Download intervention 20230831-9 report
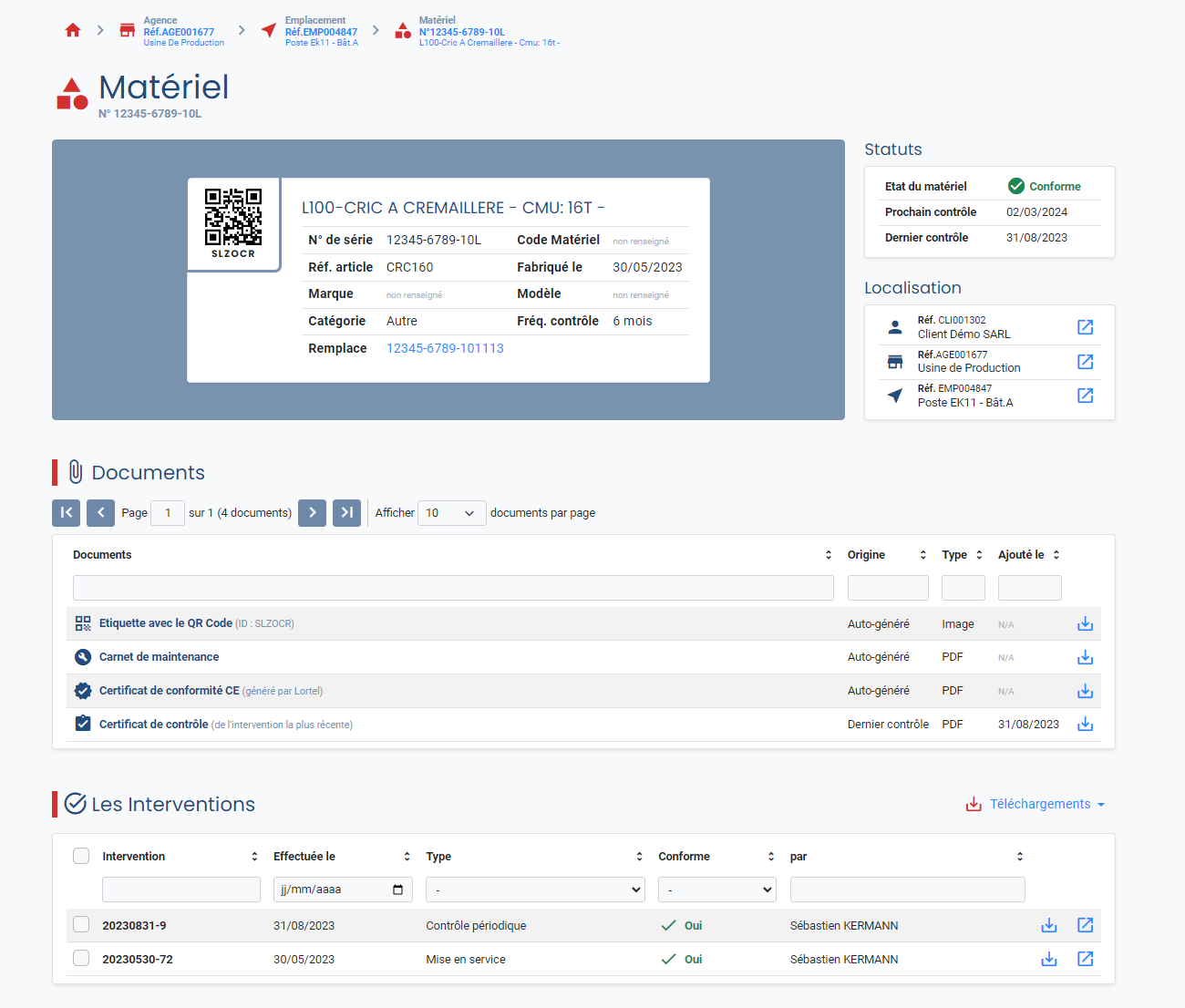The width and height of the screenshot is (1185, 1008). pos(1049,925)
